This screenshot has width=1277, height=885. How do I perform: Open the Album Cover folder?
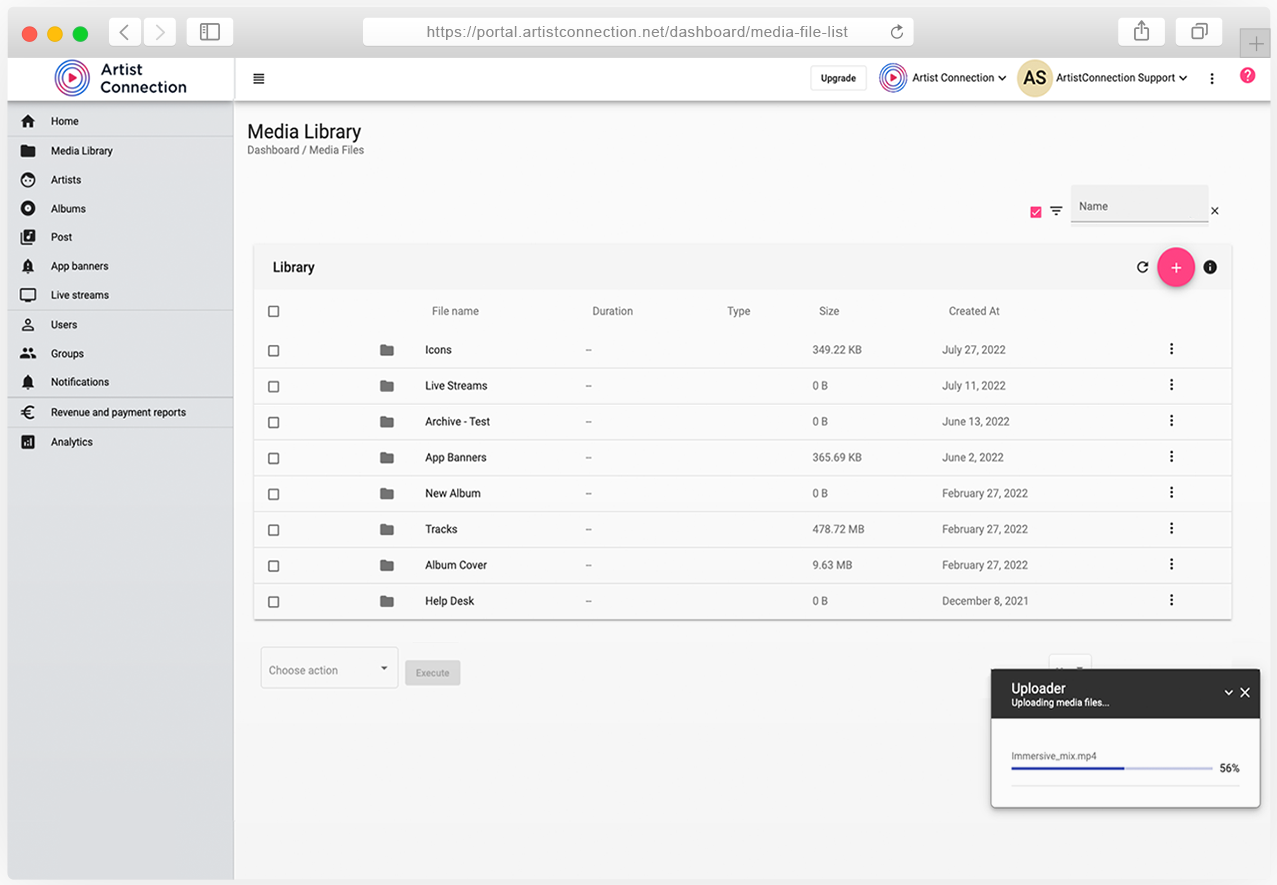(x=455, y=565)
